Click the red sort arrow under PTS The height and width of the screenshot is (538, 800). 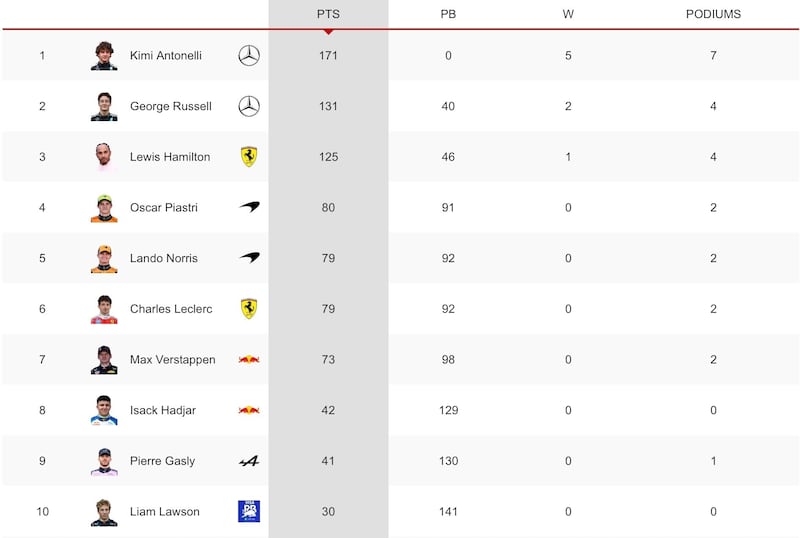pos(329,32)
